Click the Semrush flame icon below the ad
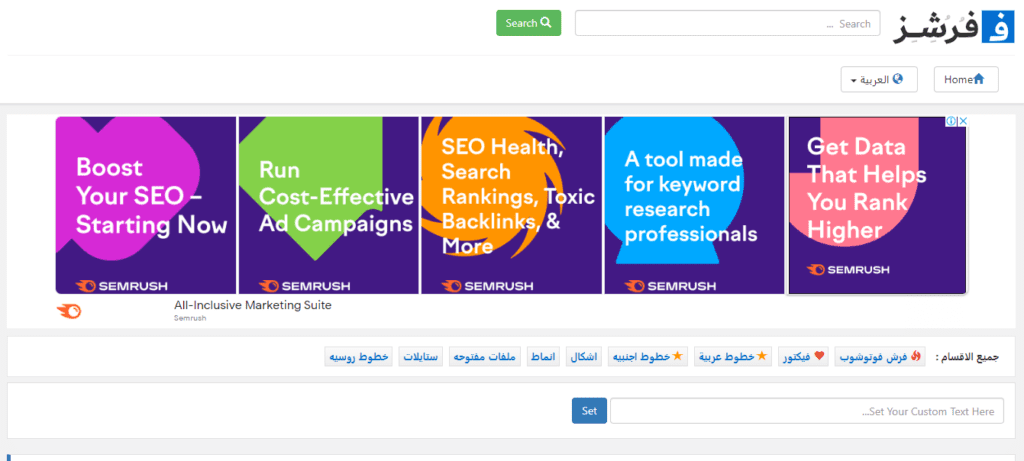The width and height of the screenshot is (1024, 461). click(69, 311)
